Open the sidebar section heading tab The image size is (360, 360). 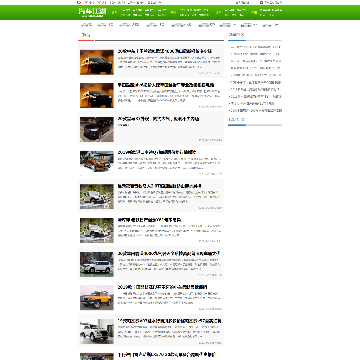click(236, 35)
